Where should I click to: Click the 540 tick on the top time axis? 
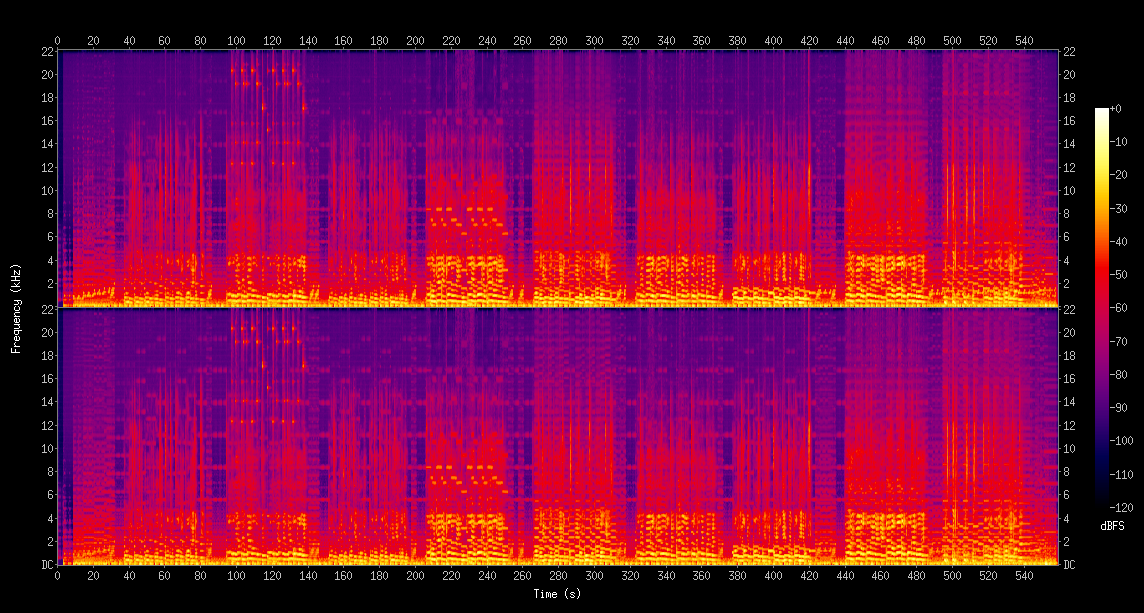(x=1024, y=41)
